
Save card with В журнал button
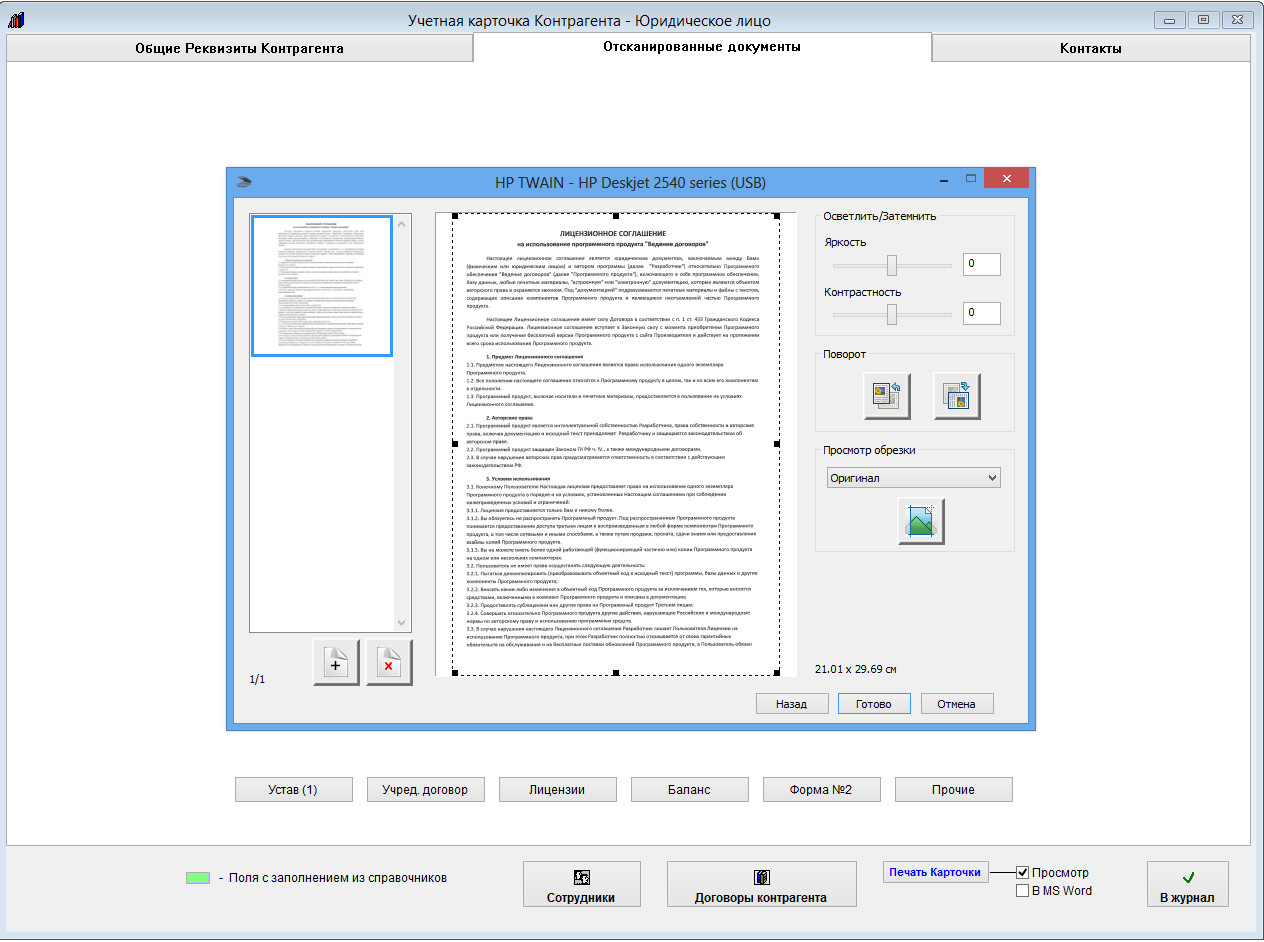[x=1187, y=885]
